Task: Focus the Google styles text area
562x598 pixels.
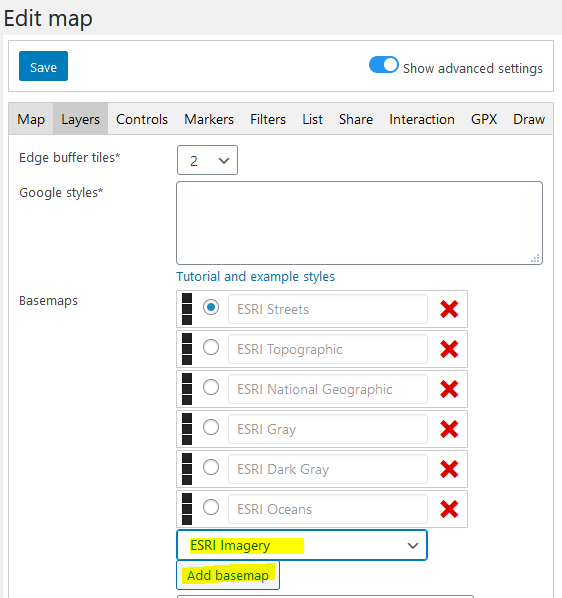Action: 360,223
